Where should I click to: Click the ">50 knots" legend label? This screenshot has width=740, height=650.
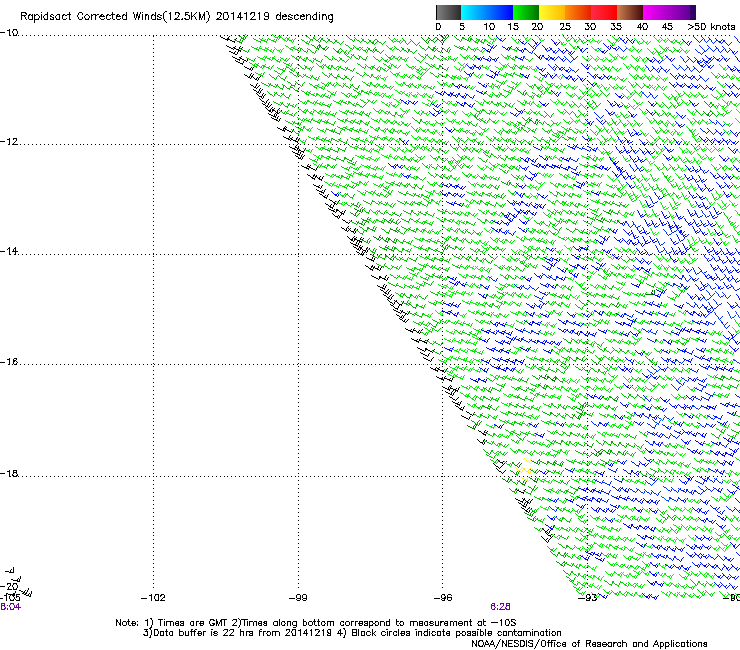point(711,27)
